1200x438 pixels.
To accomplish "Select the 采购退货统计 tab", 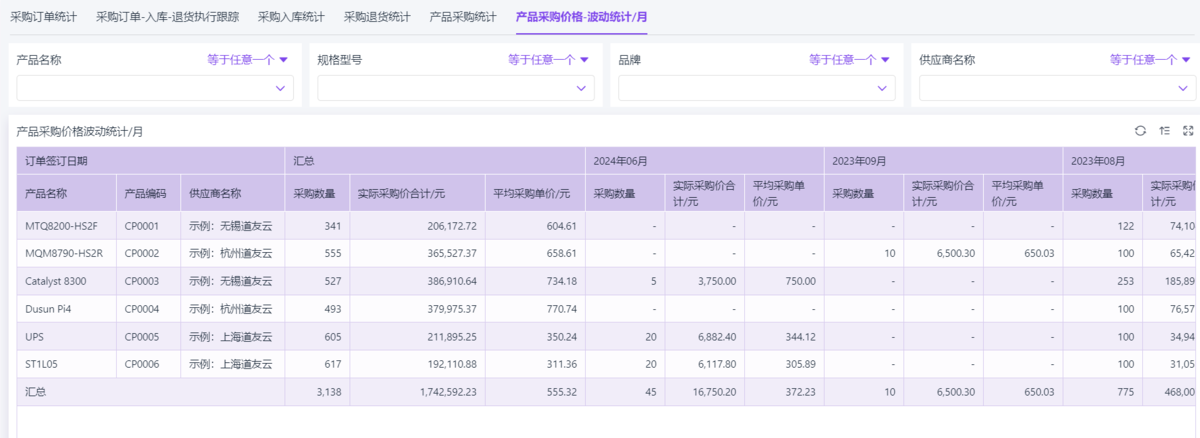I will (377, 17).
